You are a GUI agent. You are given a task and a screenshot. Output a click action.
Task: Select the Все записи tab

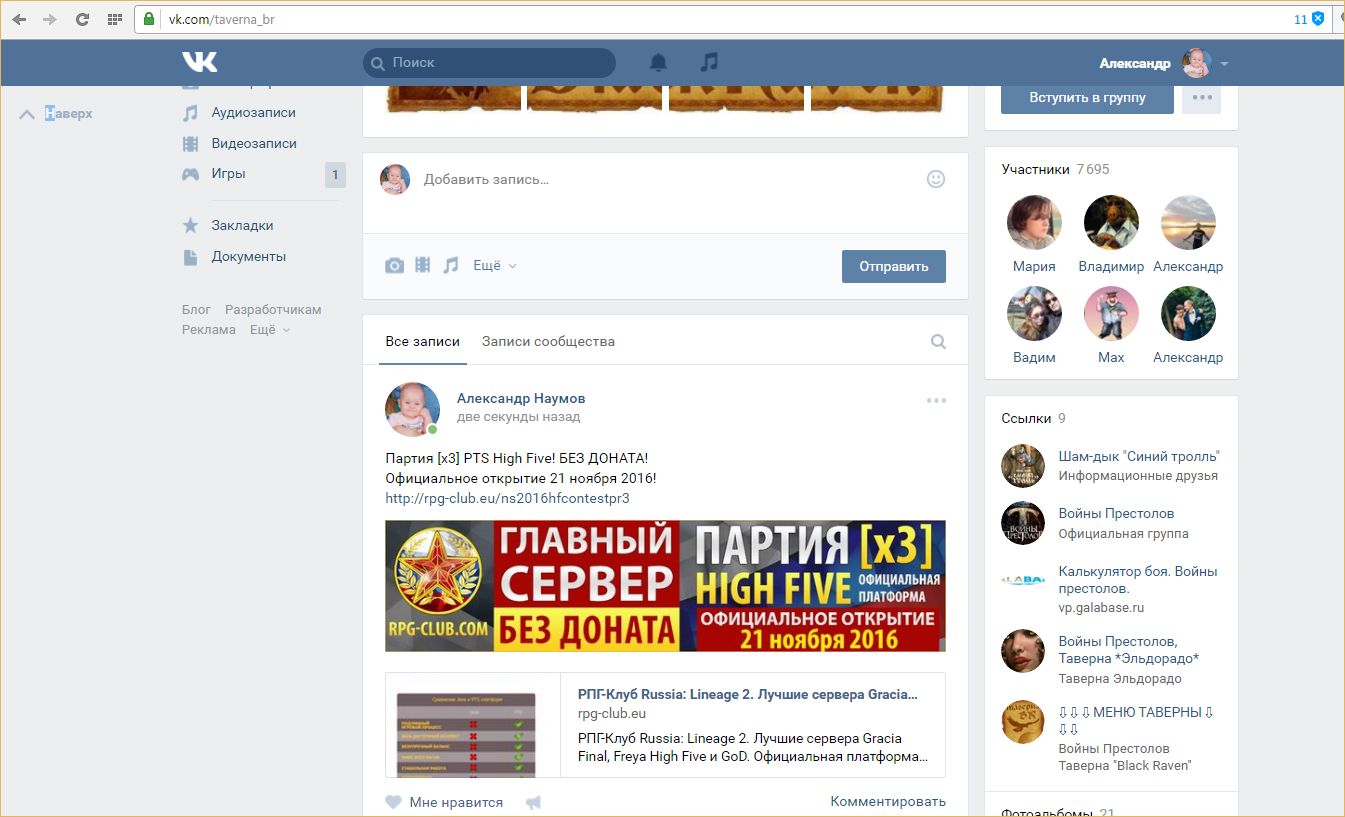click(422, 341)
